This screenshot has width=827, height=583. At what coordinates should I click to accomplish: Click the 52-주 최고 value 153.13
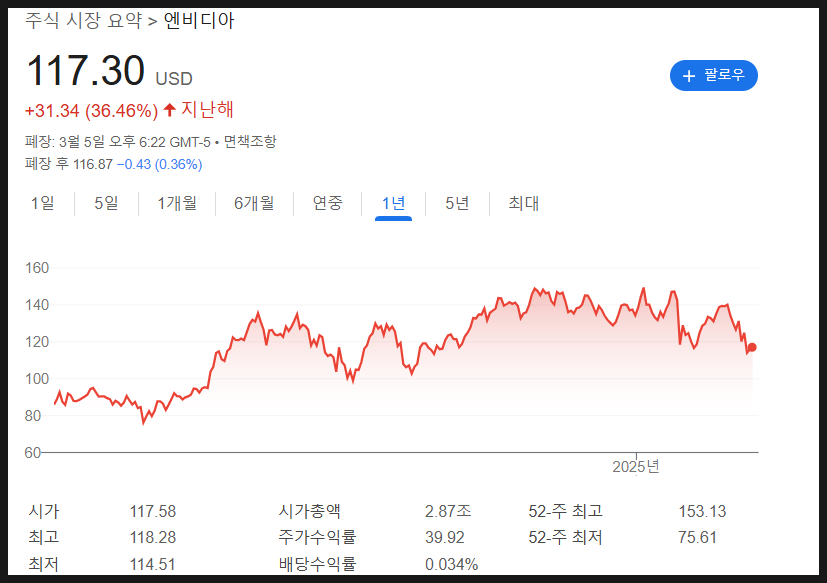coord(702,512)
